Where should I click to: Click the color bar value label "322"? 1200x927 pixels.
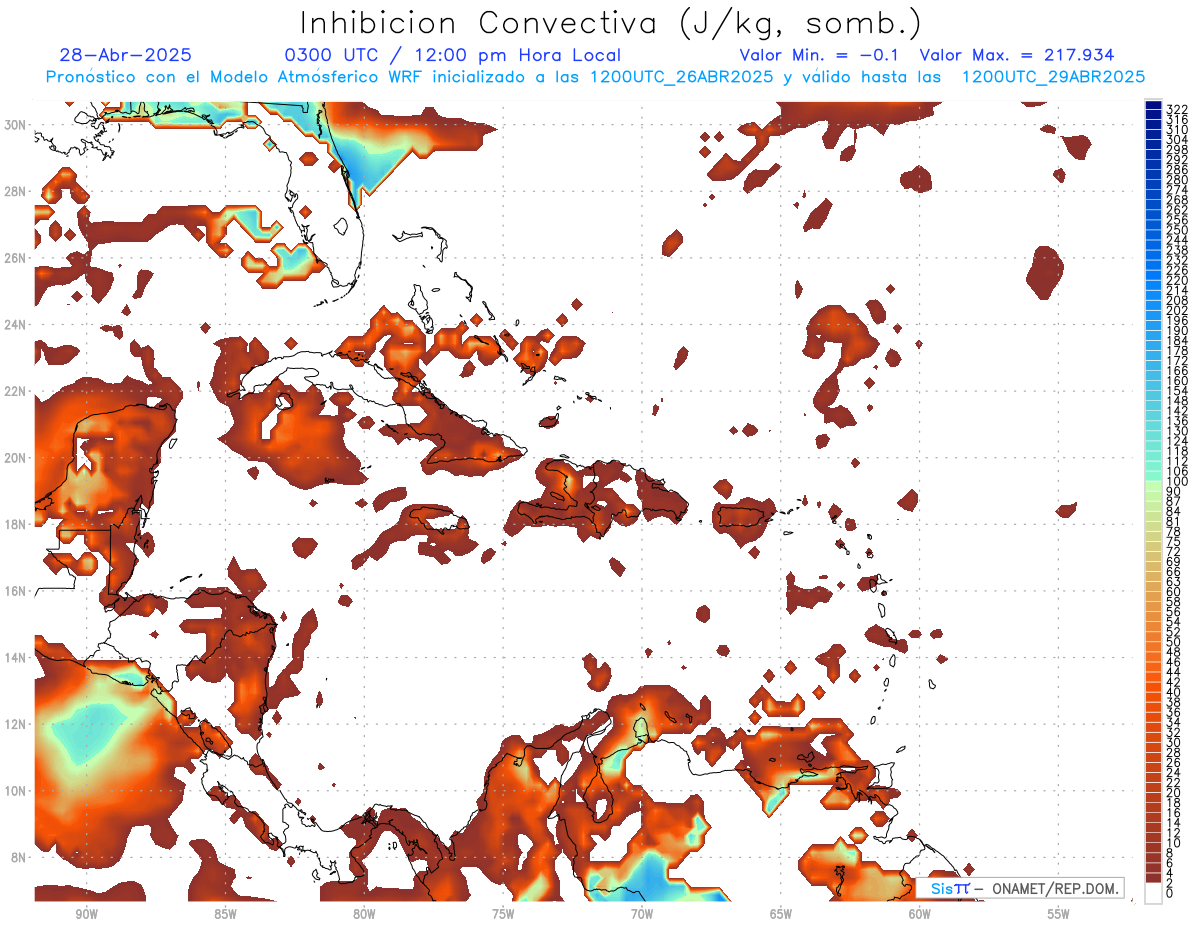pos(1177,109)
